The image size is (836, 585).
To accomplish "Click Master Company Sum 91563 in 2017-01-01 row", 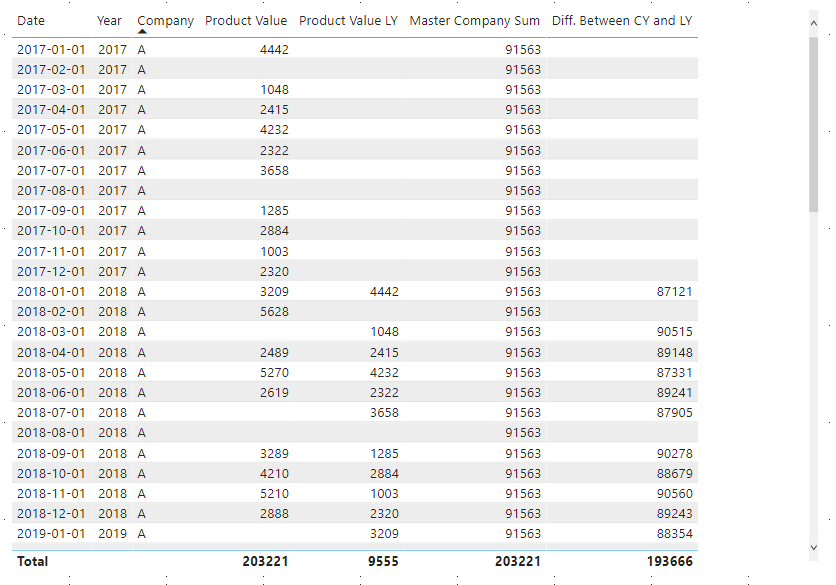I will pyautogui.click(x=522, y=50).
